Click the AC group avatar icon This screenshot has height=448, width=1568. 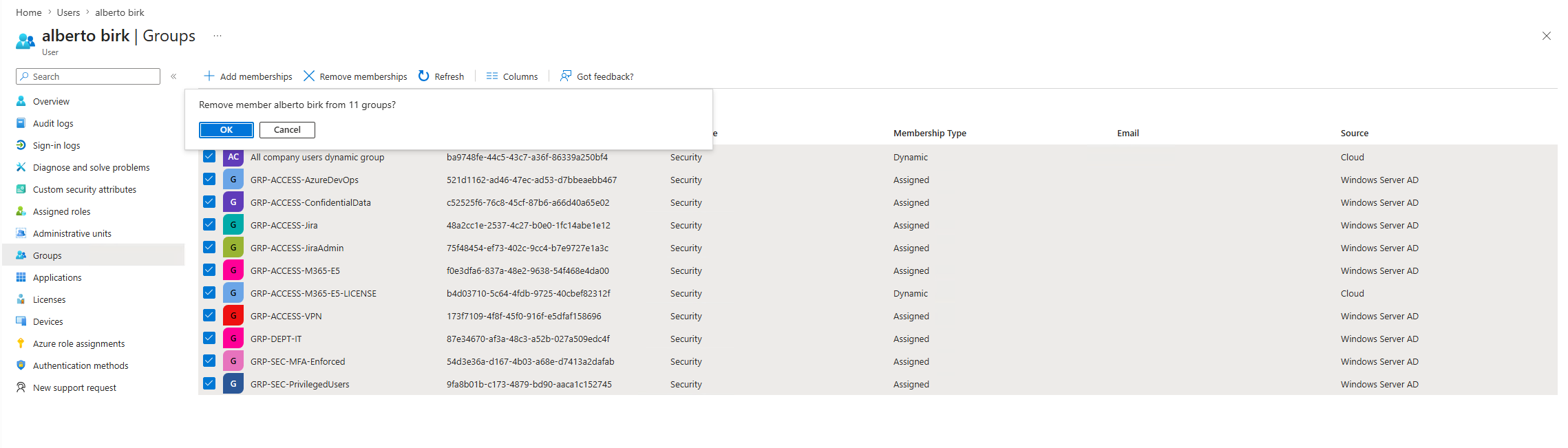click(233, 157)
